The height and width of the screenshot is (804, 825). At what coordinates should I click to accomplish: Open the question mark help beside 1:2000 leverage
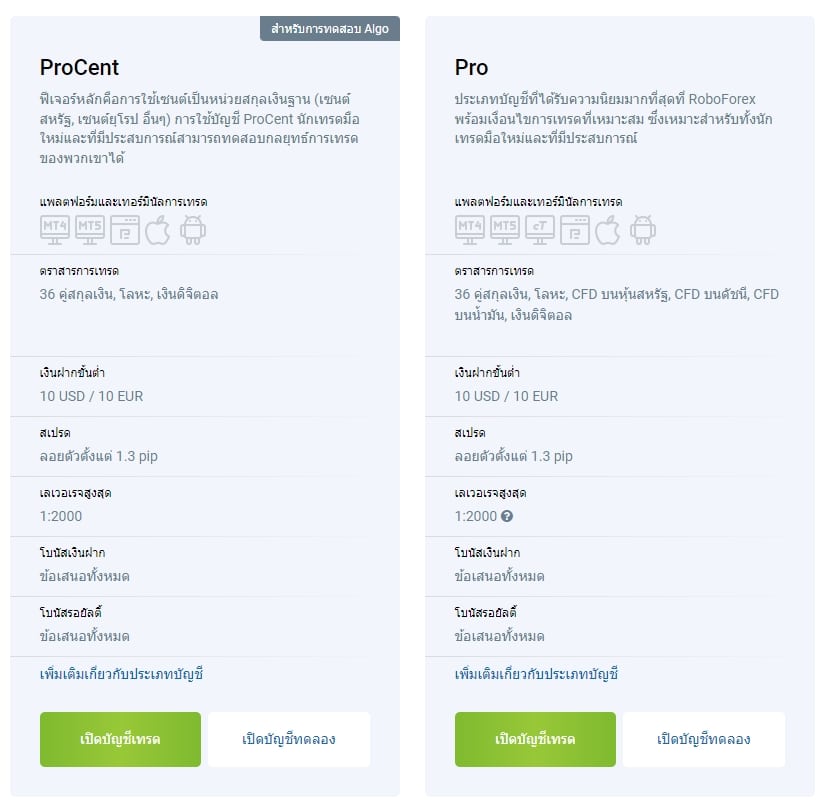507,516
